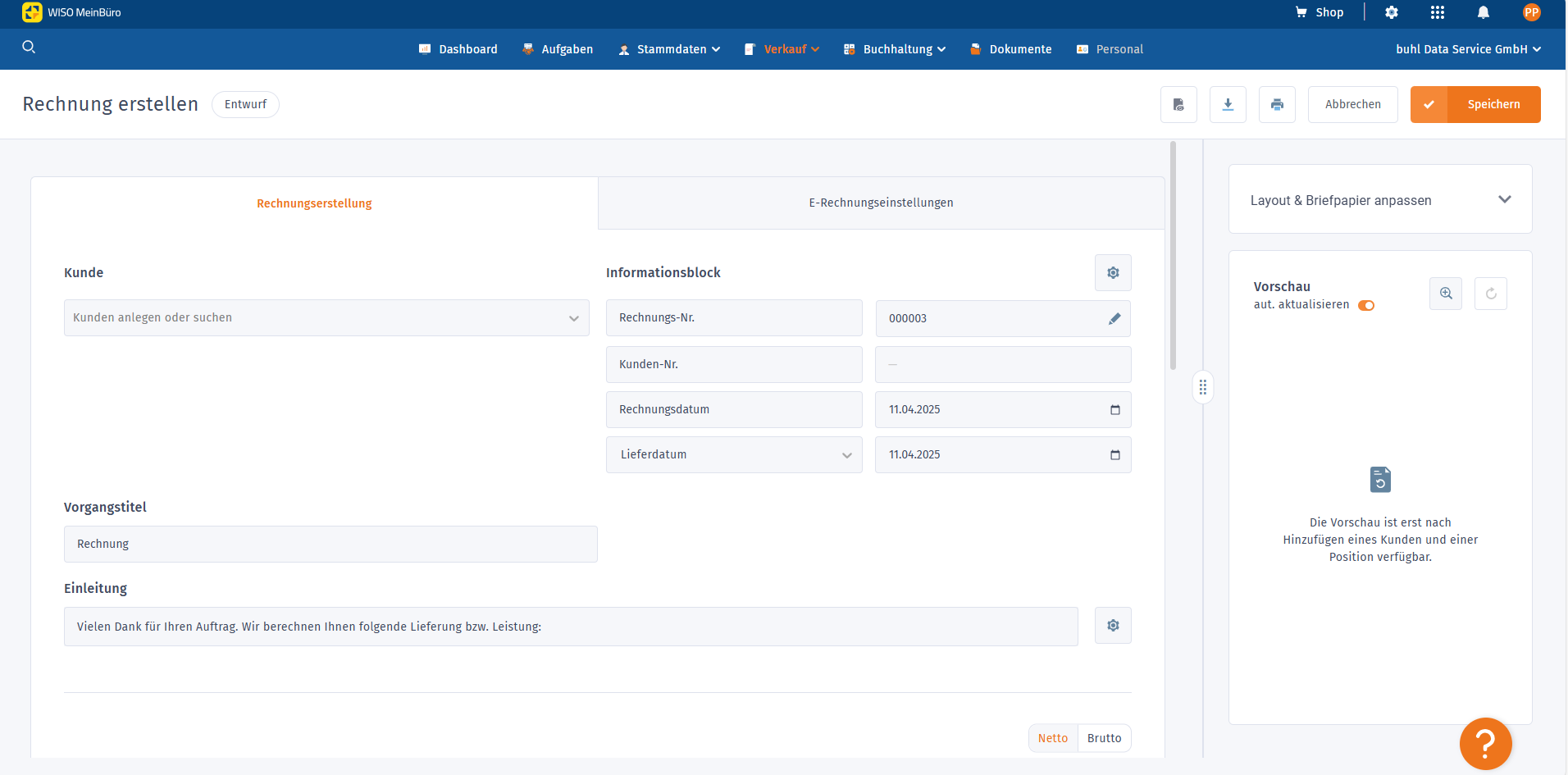Open Lieferdatum calendar icon
Screen dimensions: 1568x775
click(x=1114, y=454)
